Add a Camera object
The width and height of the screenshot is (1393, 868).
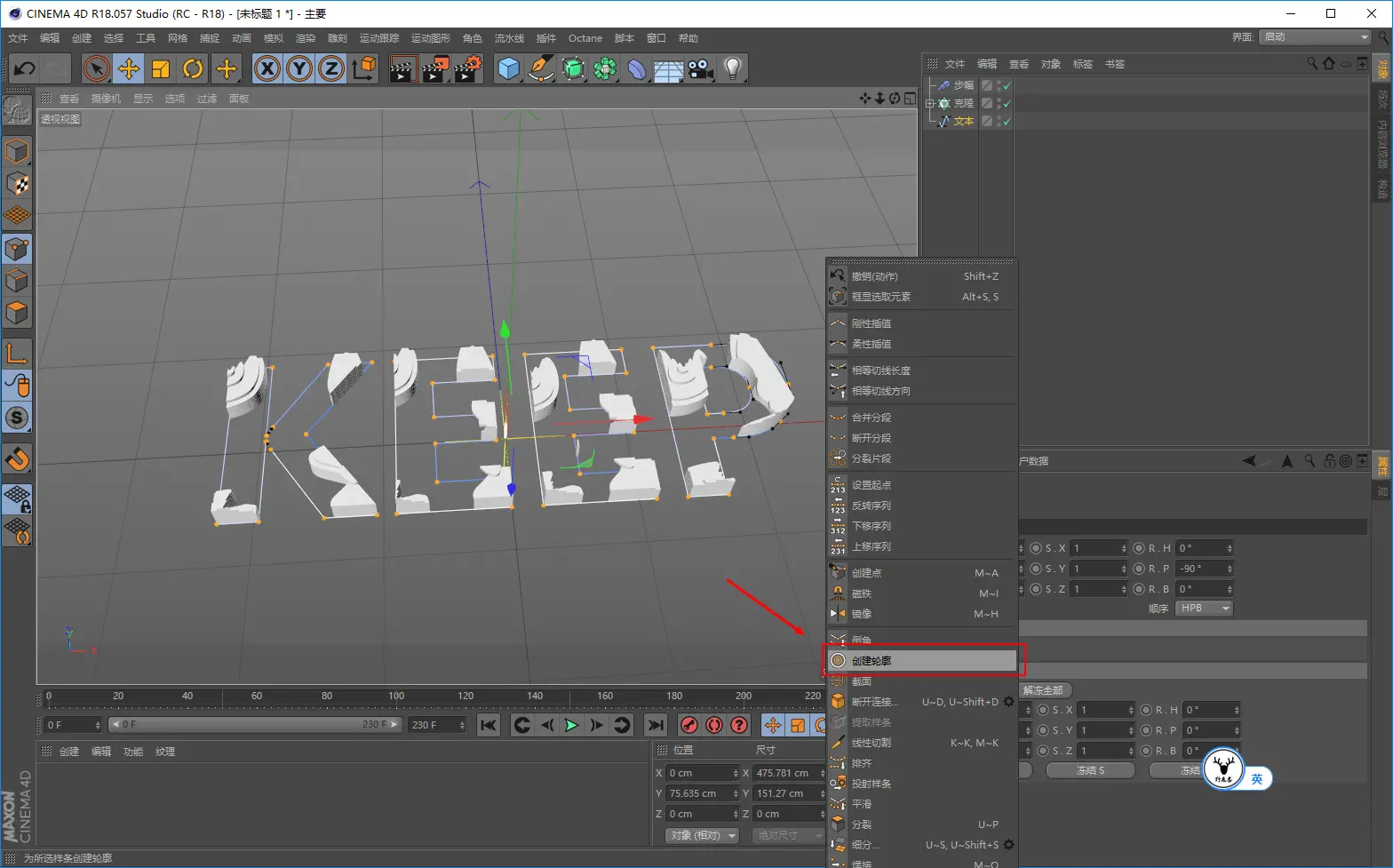[x=701, y=68]
